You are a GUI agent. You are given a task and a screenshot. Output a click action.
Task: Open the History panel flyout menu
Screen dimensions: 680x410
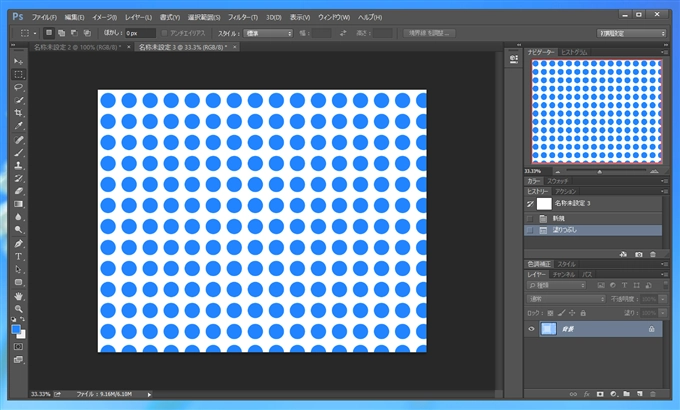click(664, 191)
